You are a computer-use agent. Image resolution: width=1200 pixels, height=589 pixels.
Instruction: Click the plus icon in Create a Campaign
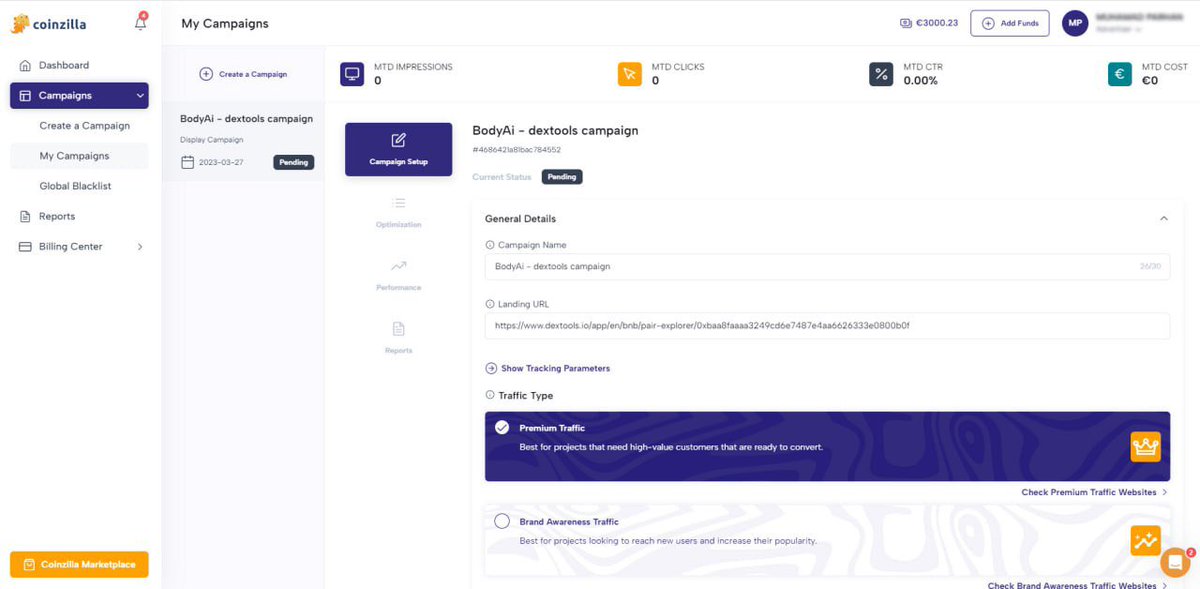click(x=206, y=74)
